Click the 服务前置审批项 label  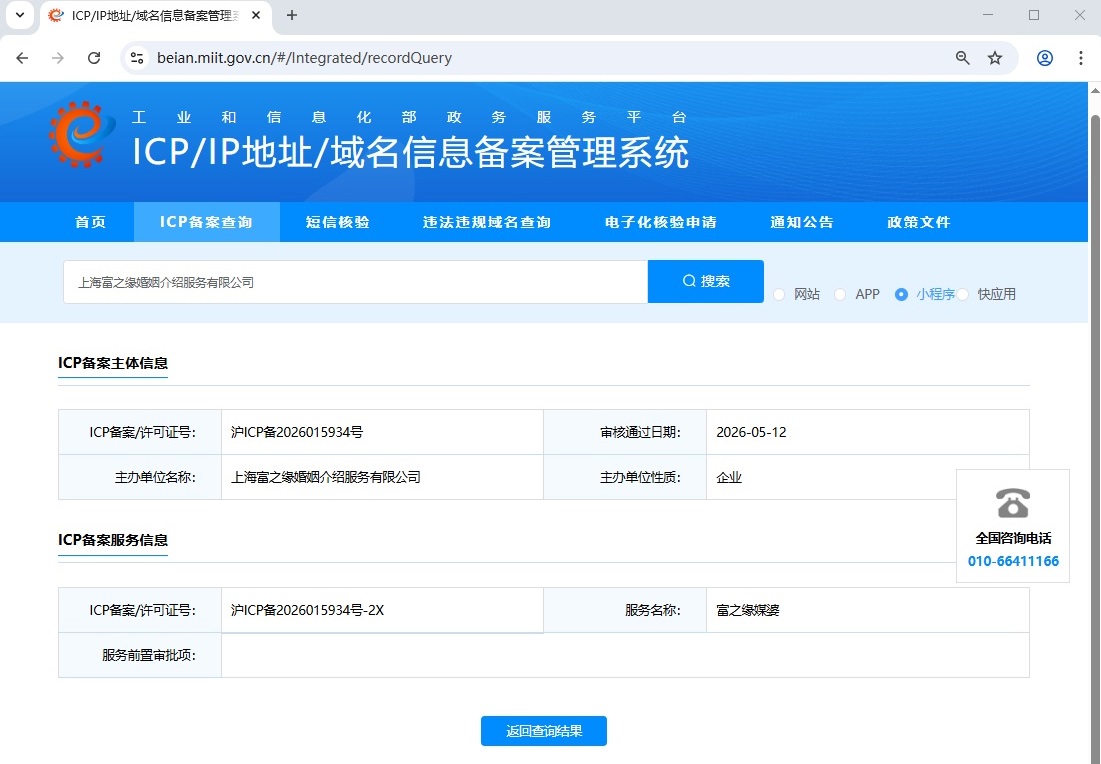[x=149, y=655]
